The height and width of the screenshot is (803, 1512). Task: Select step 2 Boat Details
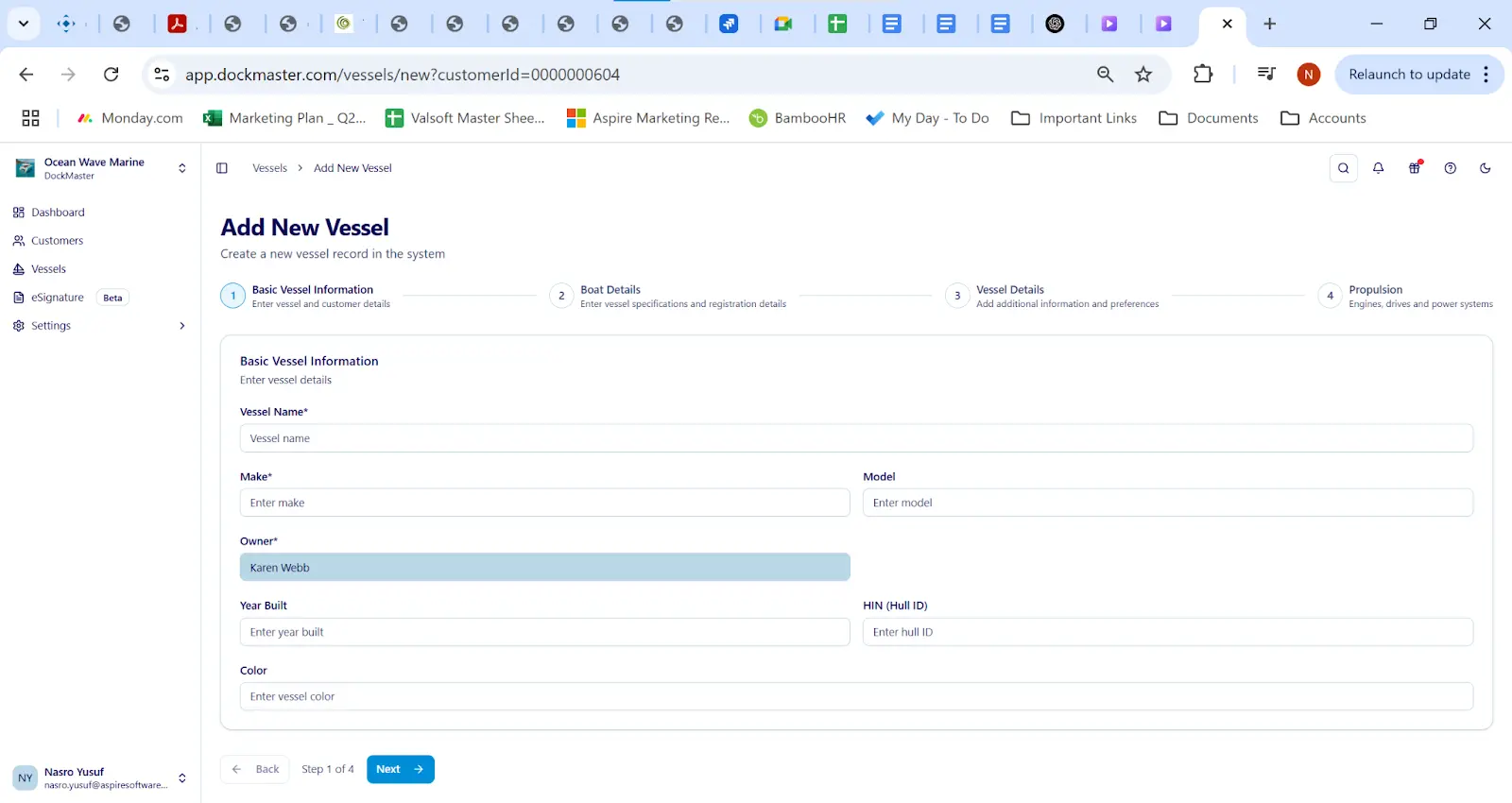tap(610, 296)
